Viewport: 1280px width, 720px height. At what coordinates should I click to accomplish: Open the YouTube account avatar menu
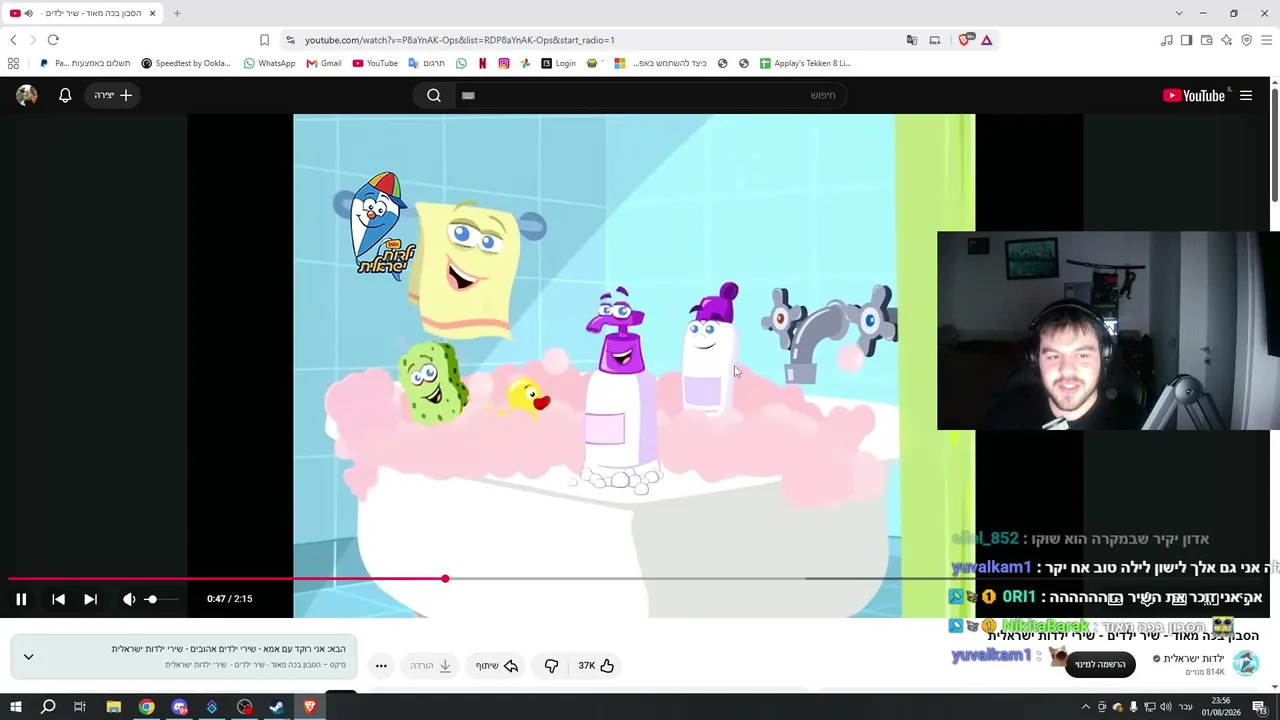tap(27, 95)
